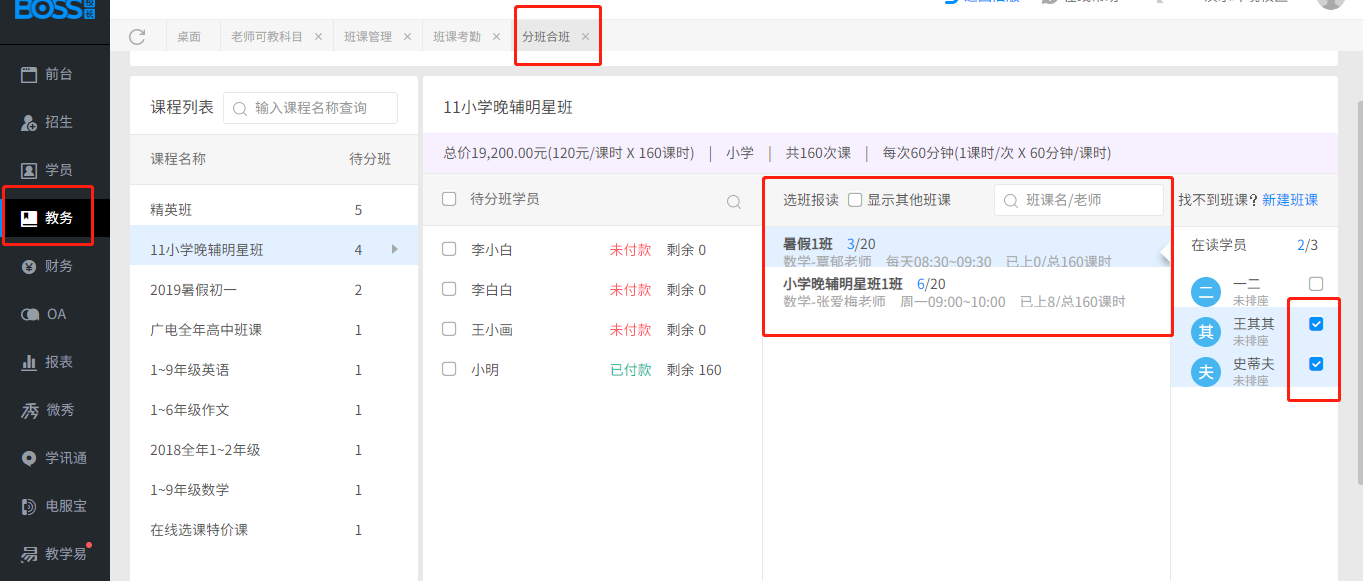Open the 微秀 sidebar module

[55, 410]
